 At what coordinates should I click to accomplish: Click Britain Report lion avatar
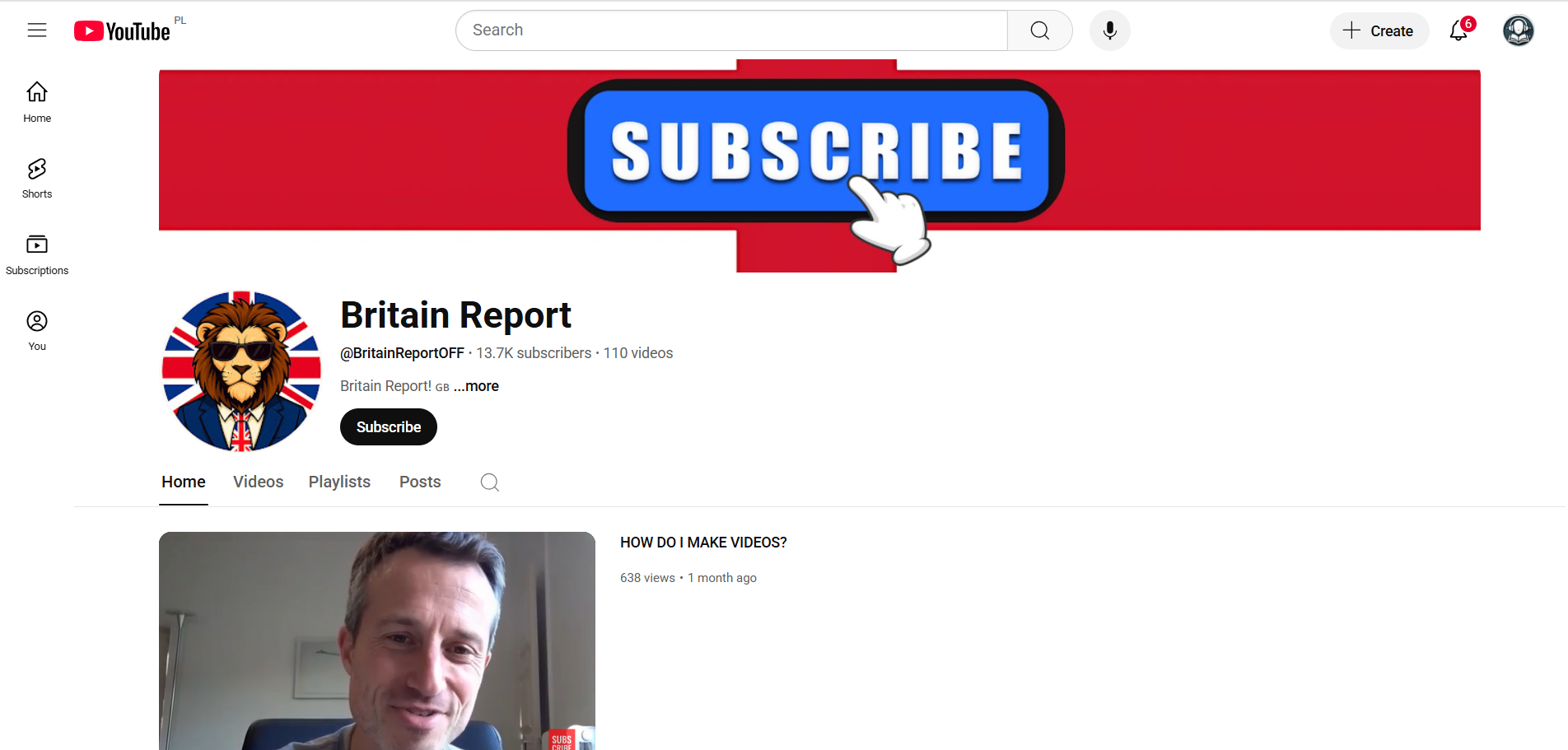241,371
